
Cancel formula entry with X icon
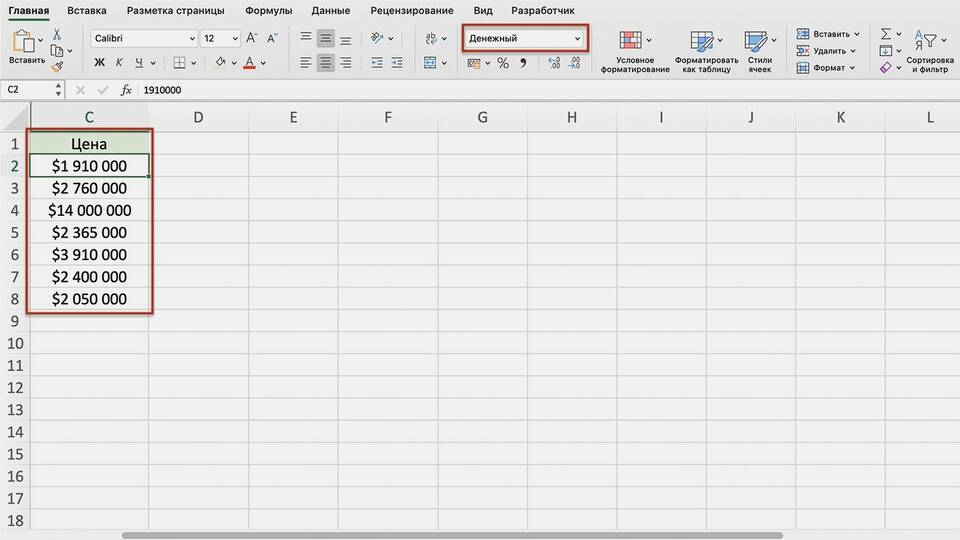[x=80, y=90]
